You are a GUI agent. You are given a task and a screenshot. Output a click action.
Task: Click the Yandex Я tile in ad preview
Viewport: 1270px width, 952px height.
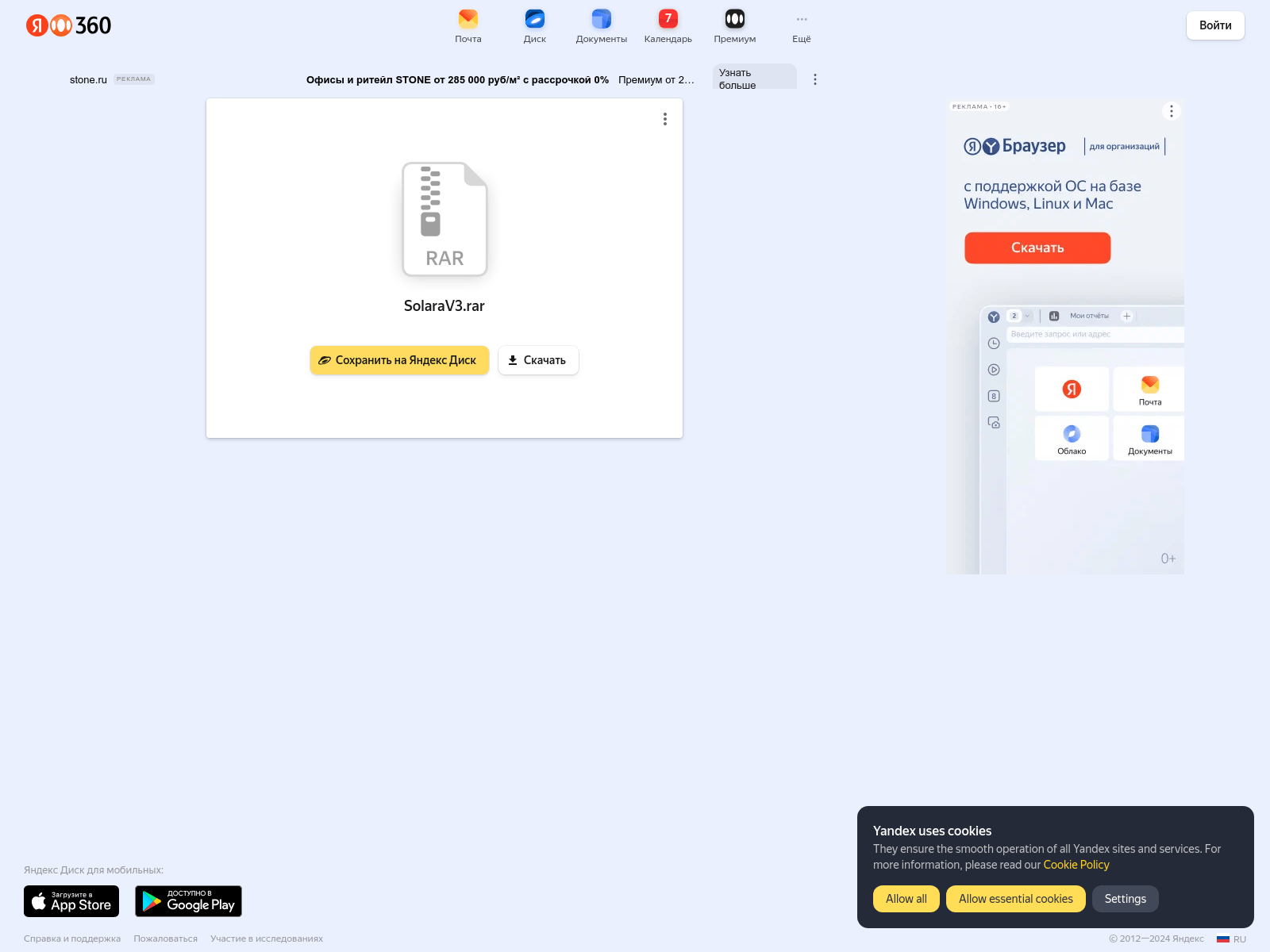tap(1072, 389)
